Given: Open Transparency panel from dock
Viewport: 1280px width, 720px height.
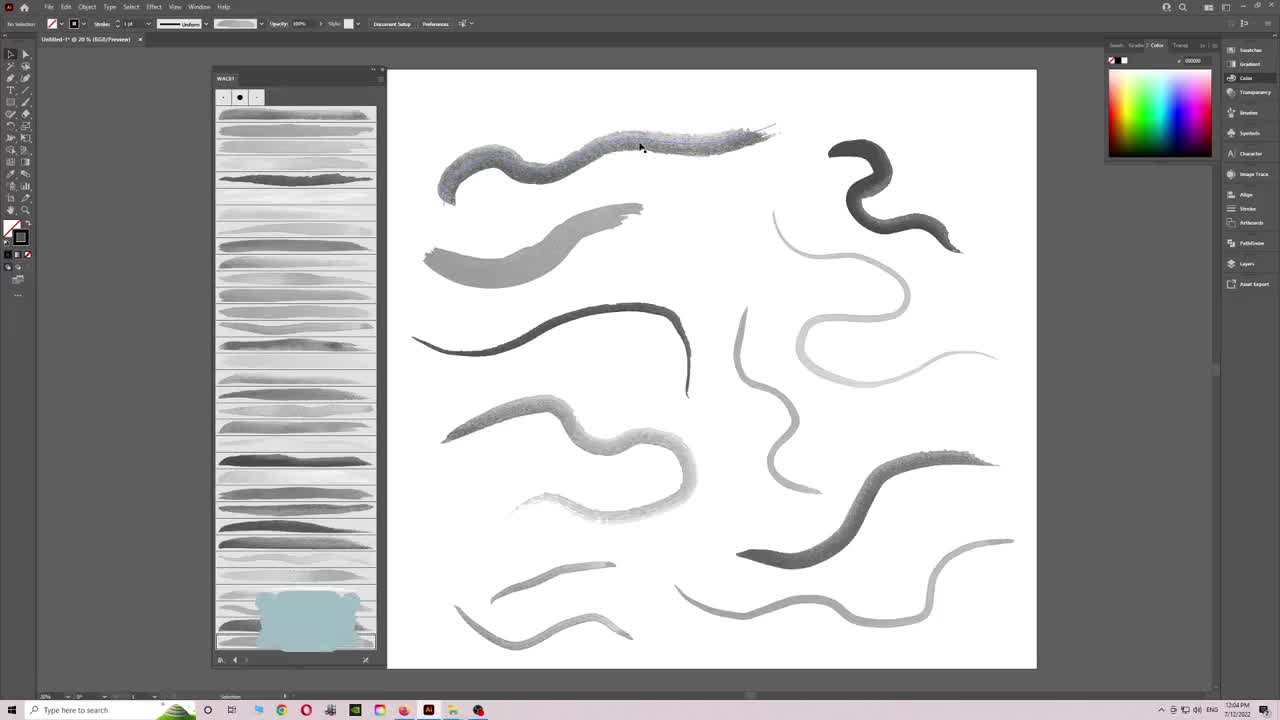Looking at the screenshot, I should coord(1248,92).
